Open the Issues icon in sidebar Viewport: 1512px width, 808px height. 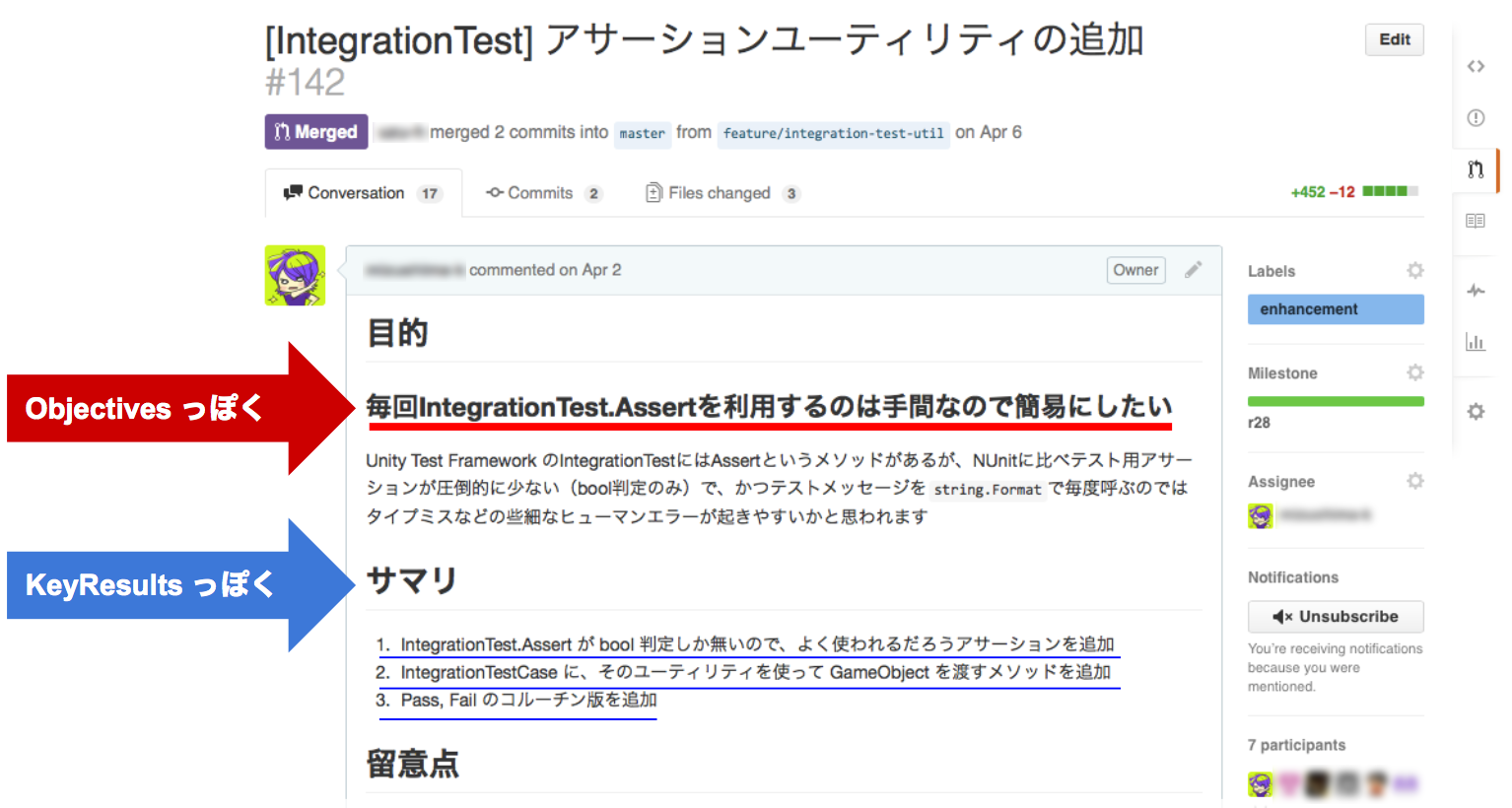(1475, 118)
